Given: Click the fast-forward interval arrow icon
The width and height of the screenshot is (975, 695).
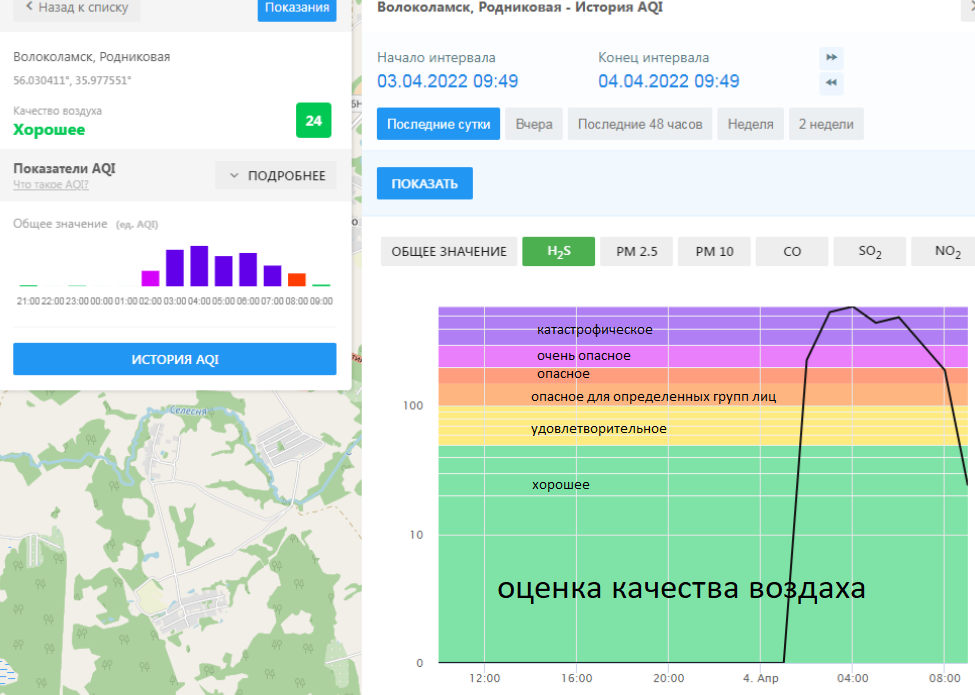Looking at the screenshot, I should click(831, 58).
